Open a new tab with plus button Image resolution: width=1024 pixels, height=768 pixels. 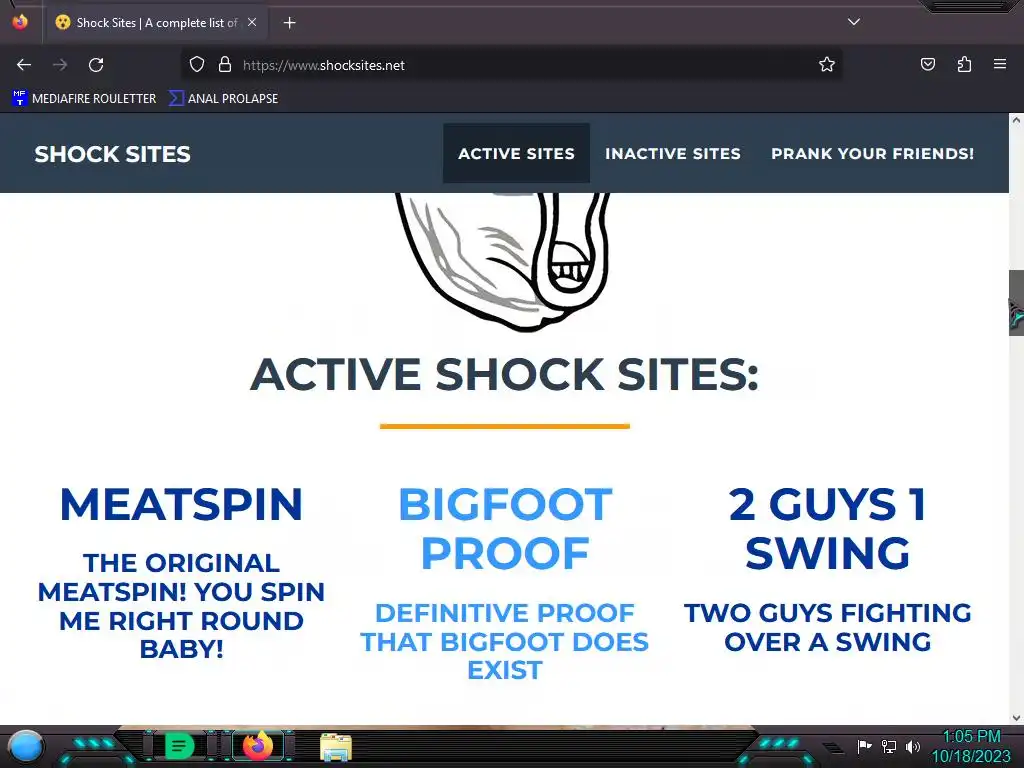pos(289,23)
